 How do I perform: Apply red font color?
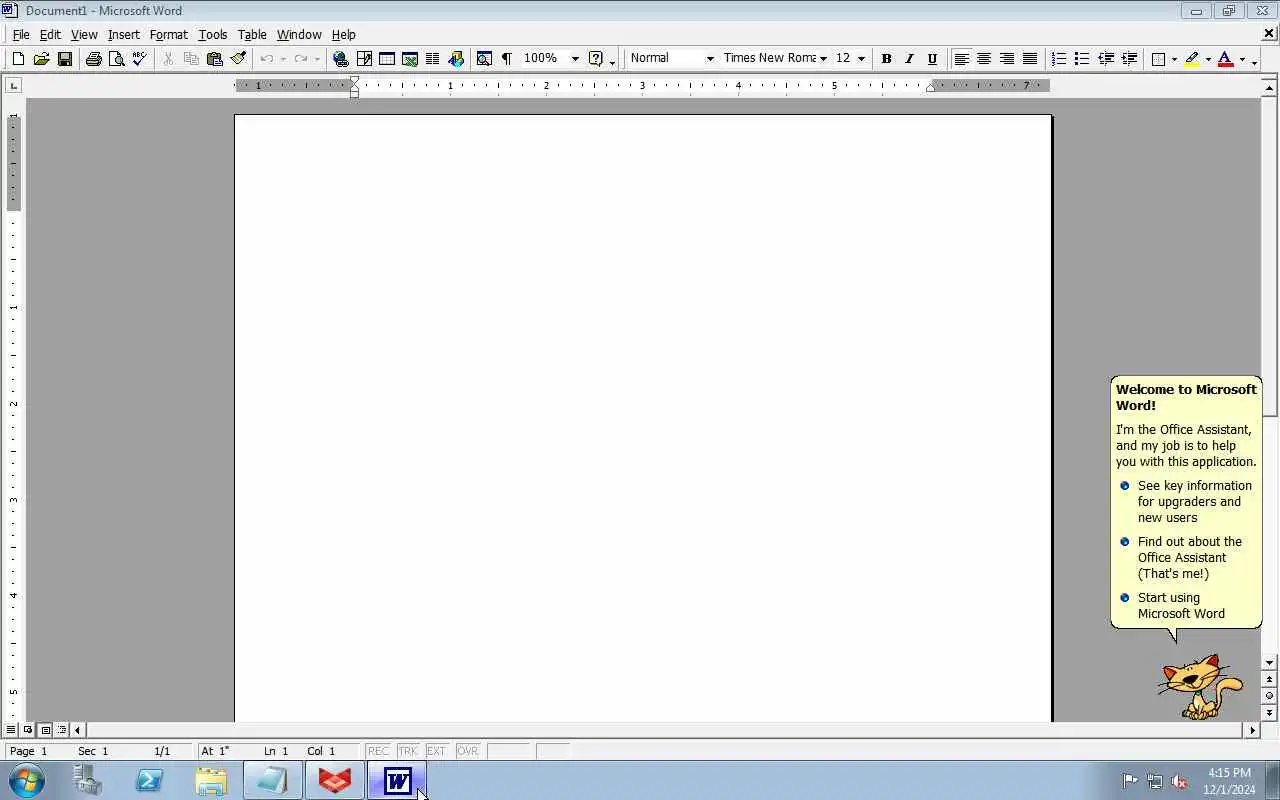[x=1226, y=59]
